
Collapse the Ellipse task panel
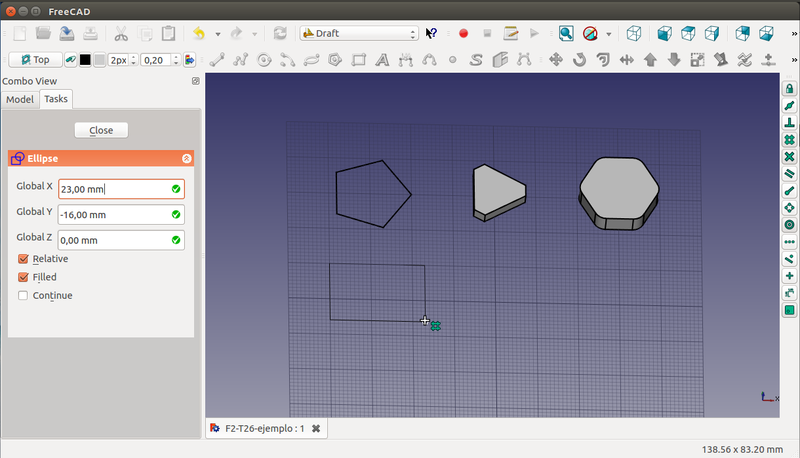pyautogui.click(x=186, y=158)
